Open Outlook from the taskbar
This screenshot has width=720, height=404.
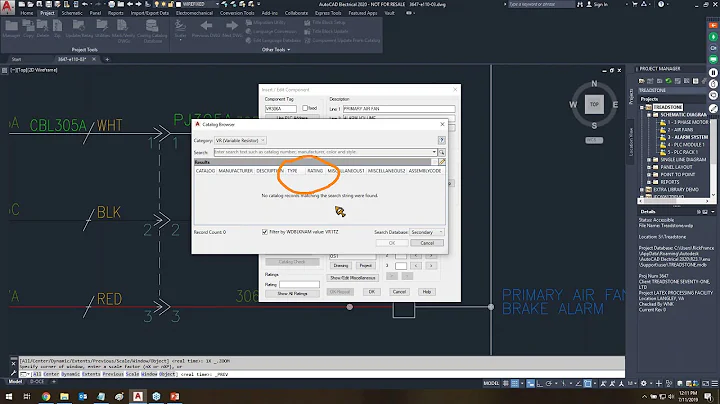click(x=83, y=396)
